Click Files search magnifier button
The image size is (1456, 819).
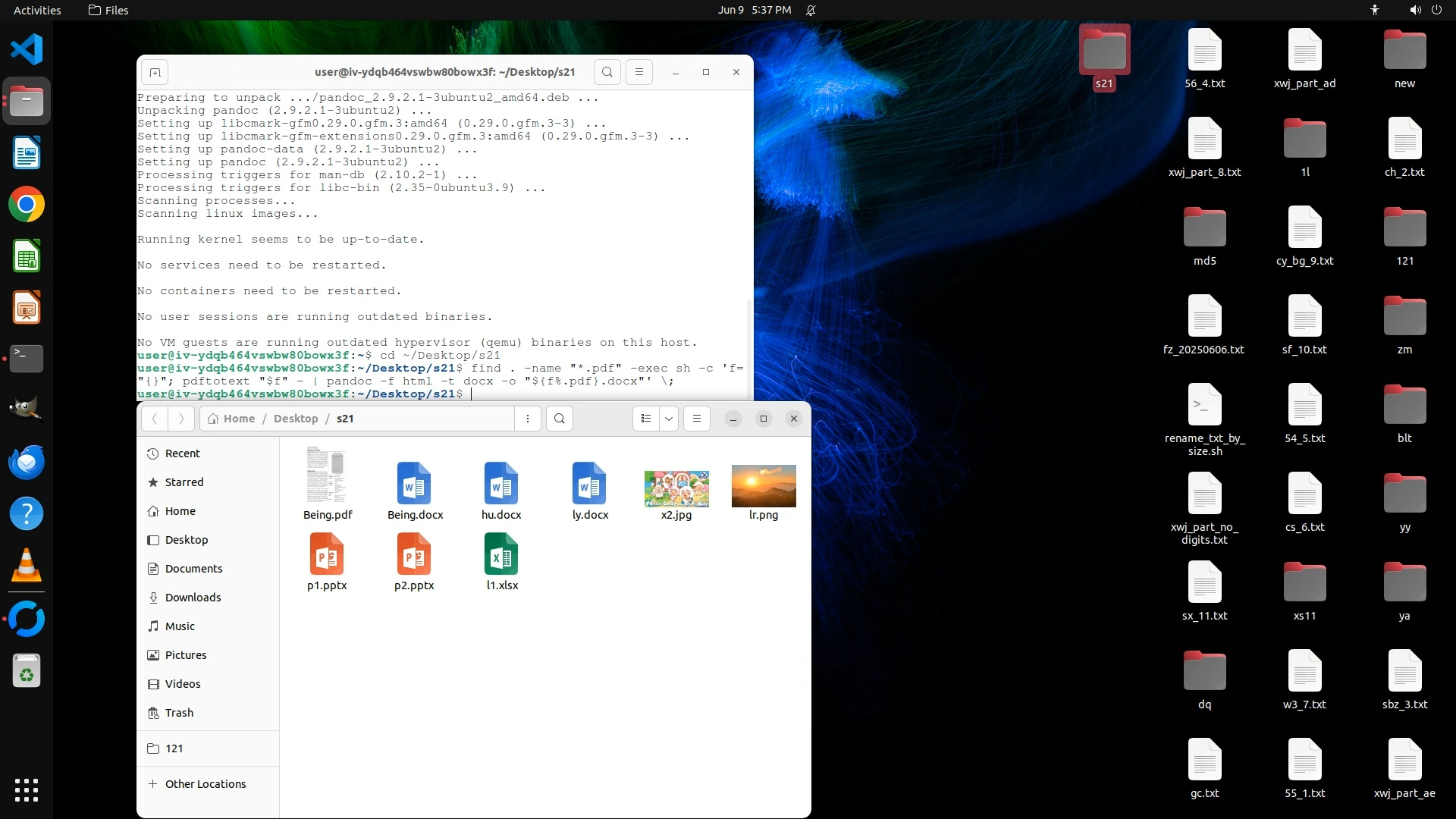[559, 419]
